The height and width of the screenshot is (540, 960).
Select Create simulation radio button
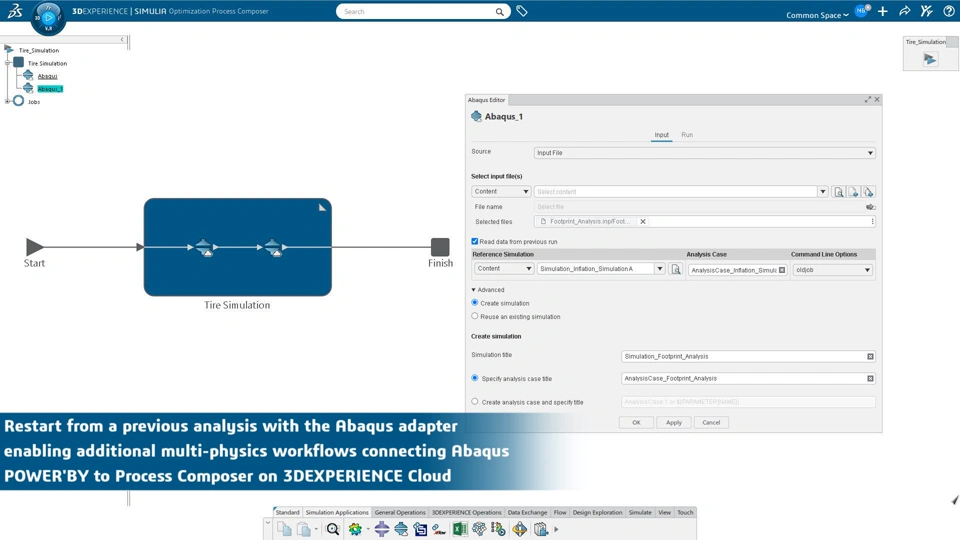(474, 302)
